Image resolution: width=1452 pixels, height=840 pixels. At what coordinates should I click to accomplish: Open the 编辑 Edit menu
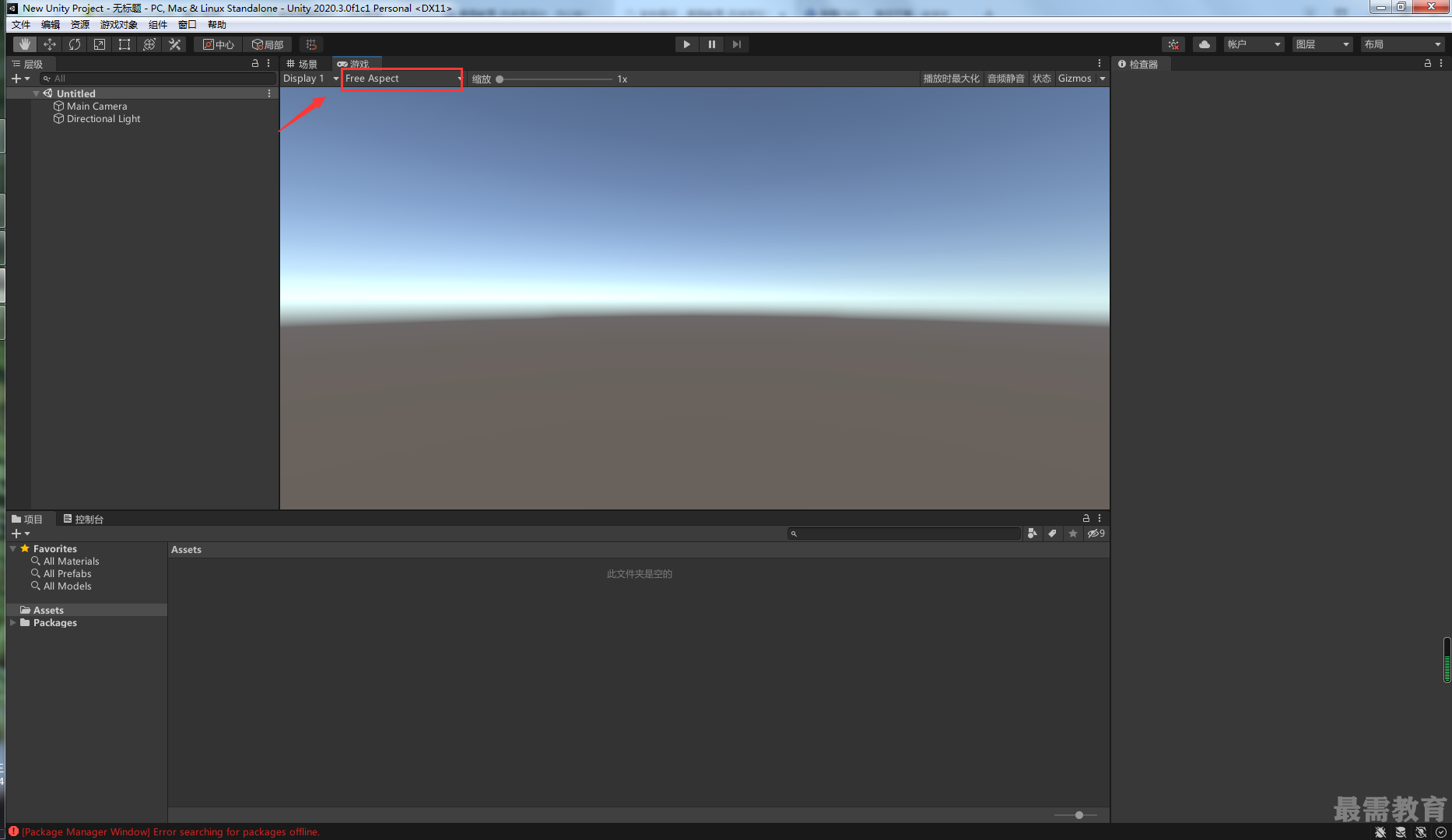(x=51, y=25)
